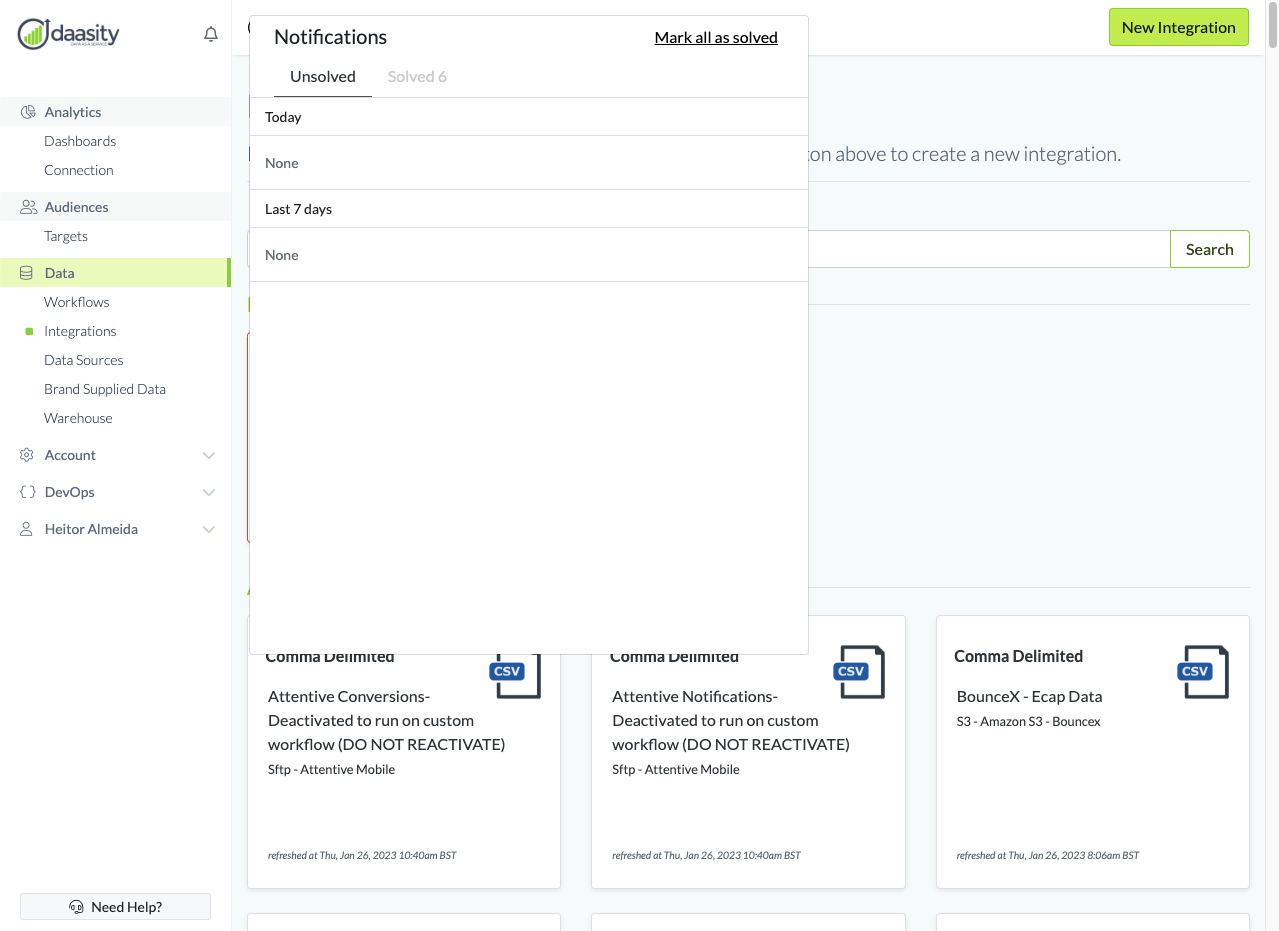Open Workflows in the sidebar
Image resolution: width=1279 pixels, height=931 pixels.
(x=77, y=302)
